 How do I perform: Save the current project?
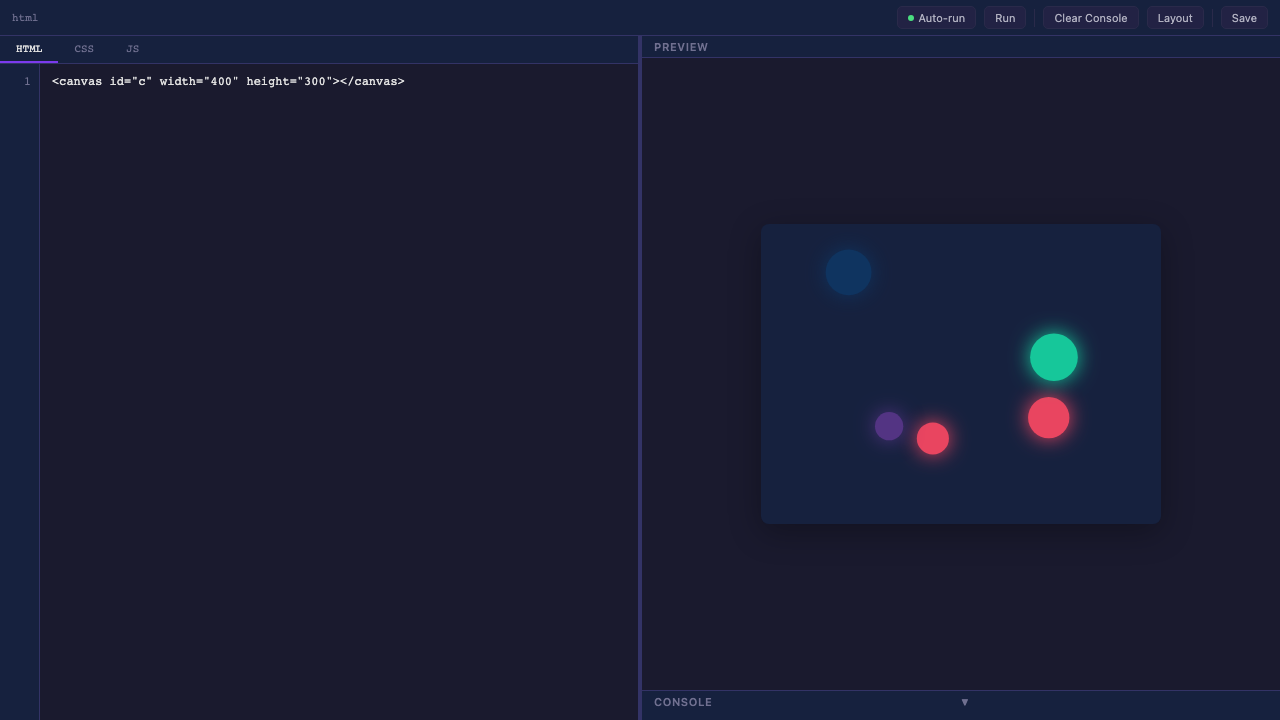[x=1244, y=18]
